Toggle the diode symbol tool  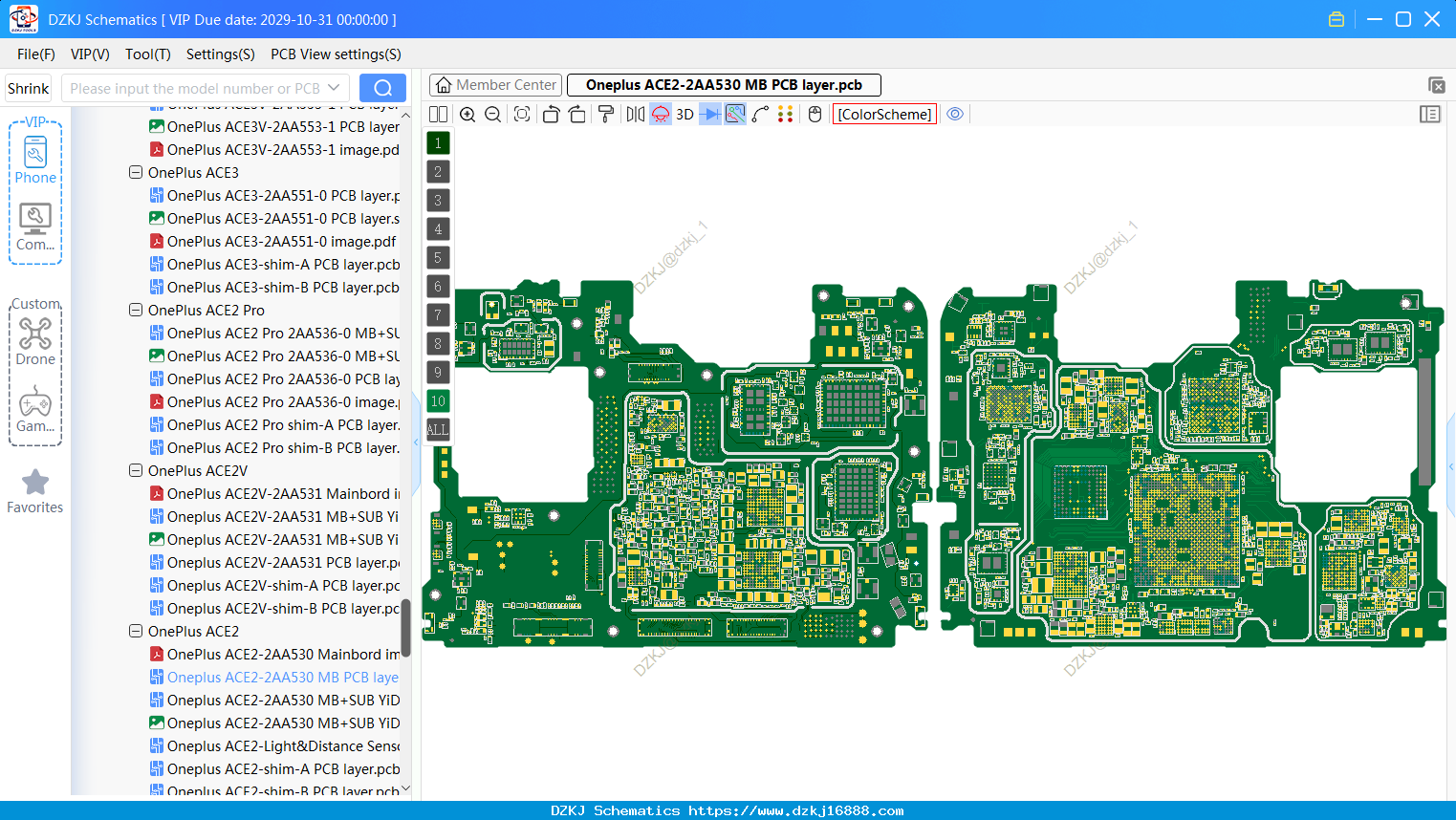pos(710,115)
